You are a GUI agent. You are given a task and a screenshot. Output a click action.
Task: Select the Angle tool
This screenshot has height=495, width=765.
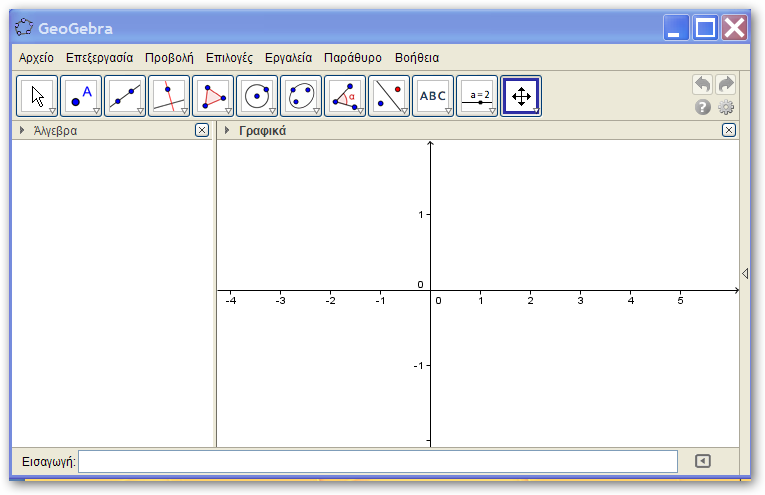tap(345, 96)
